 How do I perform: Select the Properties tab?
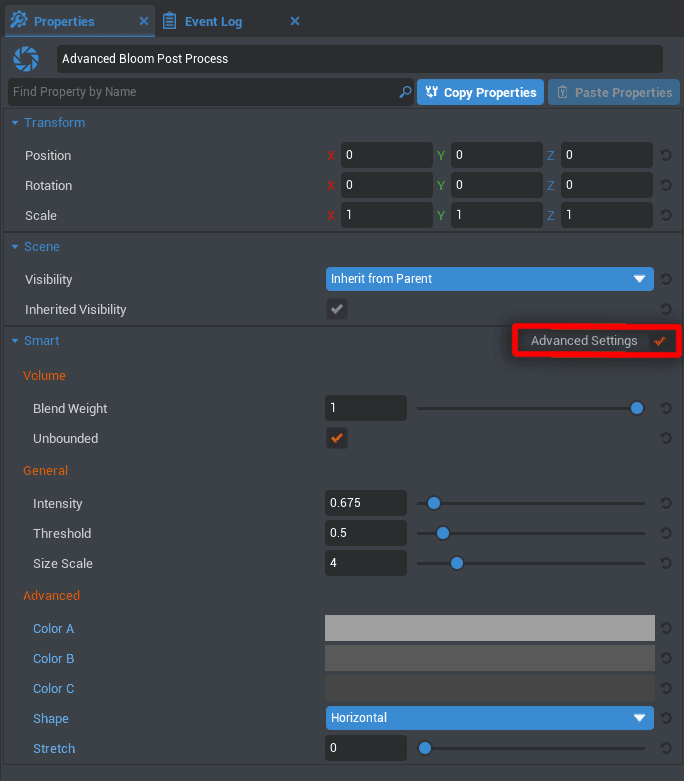[64, 21]
